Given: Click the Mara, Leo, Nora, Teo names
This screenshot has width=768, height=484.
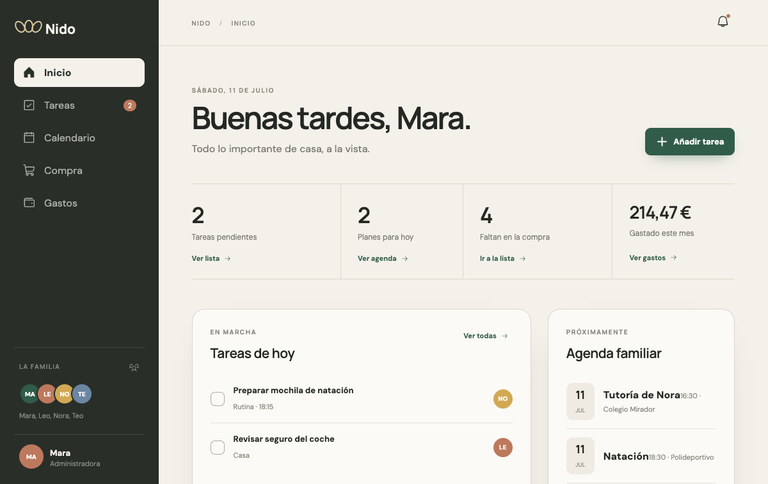Looking at the screenshot, I should tap(51, 415).
